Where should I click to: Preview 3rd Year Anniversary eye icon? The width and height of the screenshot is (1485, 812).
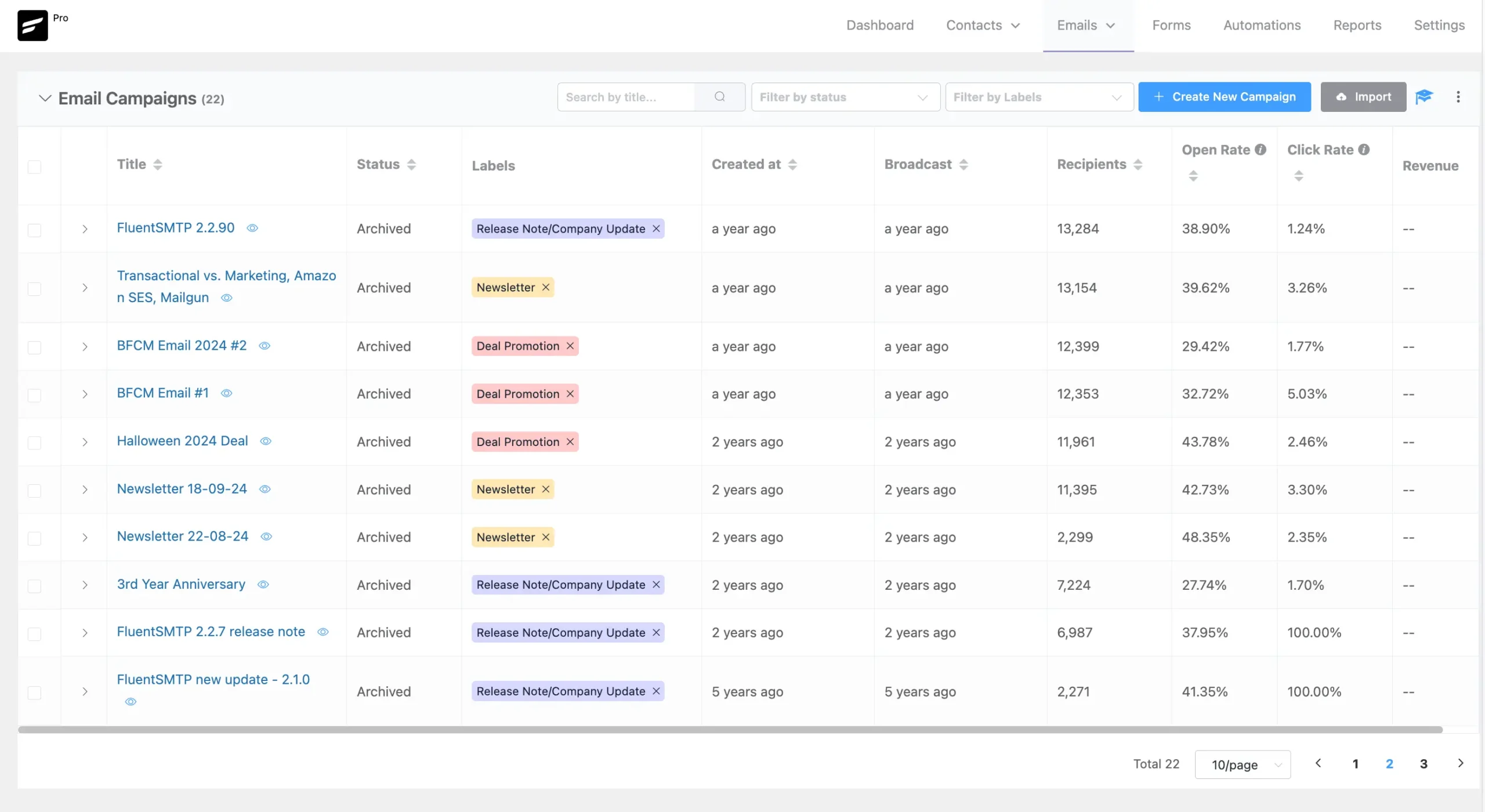click(x=263, y=585)
